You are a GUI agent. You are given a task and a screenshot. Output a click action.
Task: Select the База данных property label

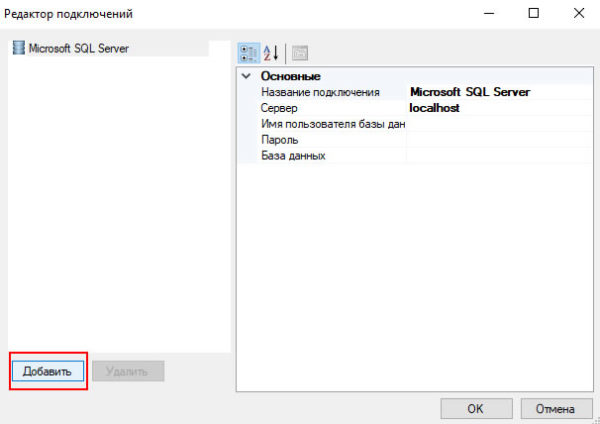coord(293,156)
